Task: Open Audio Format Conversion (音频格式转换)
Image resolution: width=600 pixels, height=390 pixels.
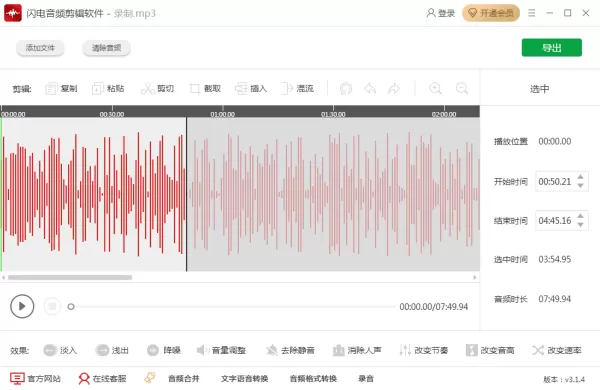Action: tap(313, 379)
